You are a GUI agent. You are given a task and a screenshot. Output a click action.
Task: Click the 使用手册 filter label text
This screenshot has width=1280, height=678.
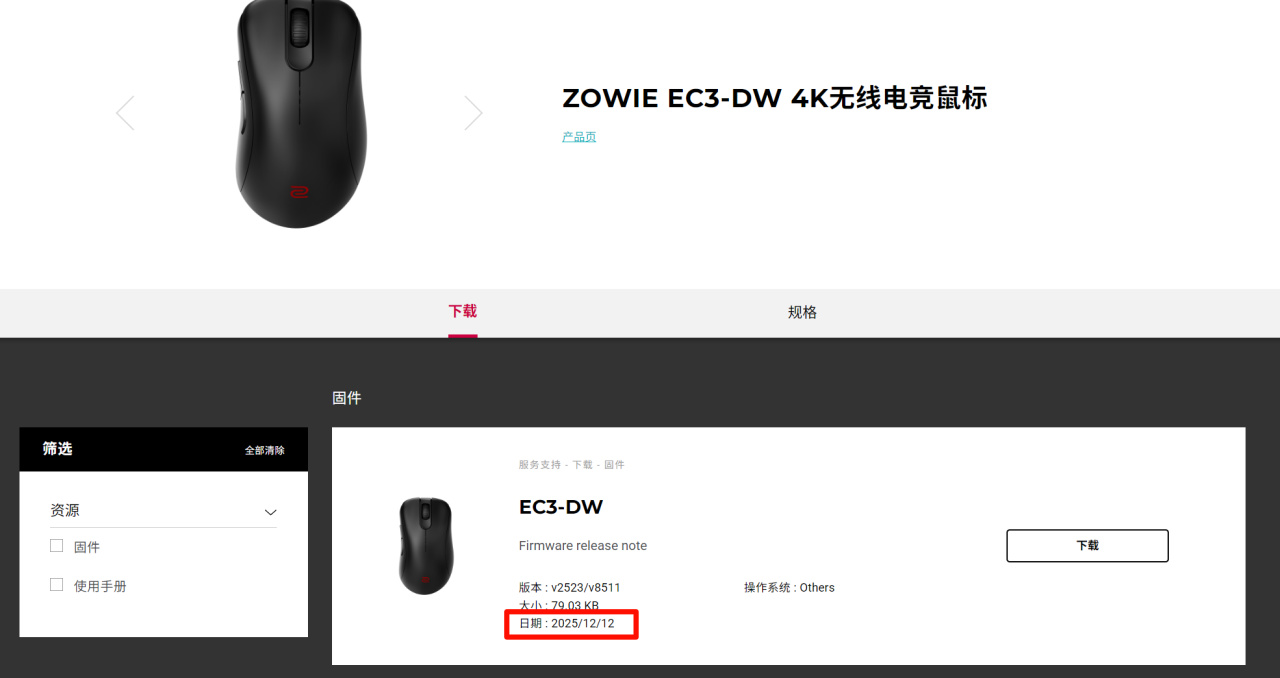pos(100,586)
